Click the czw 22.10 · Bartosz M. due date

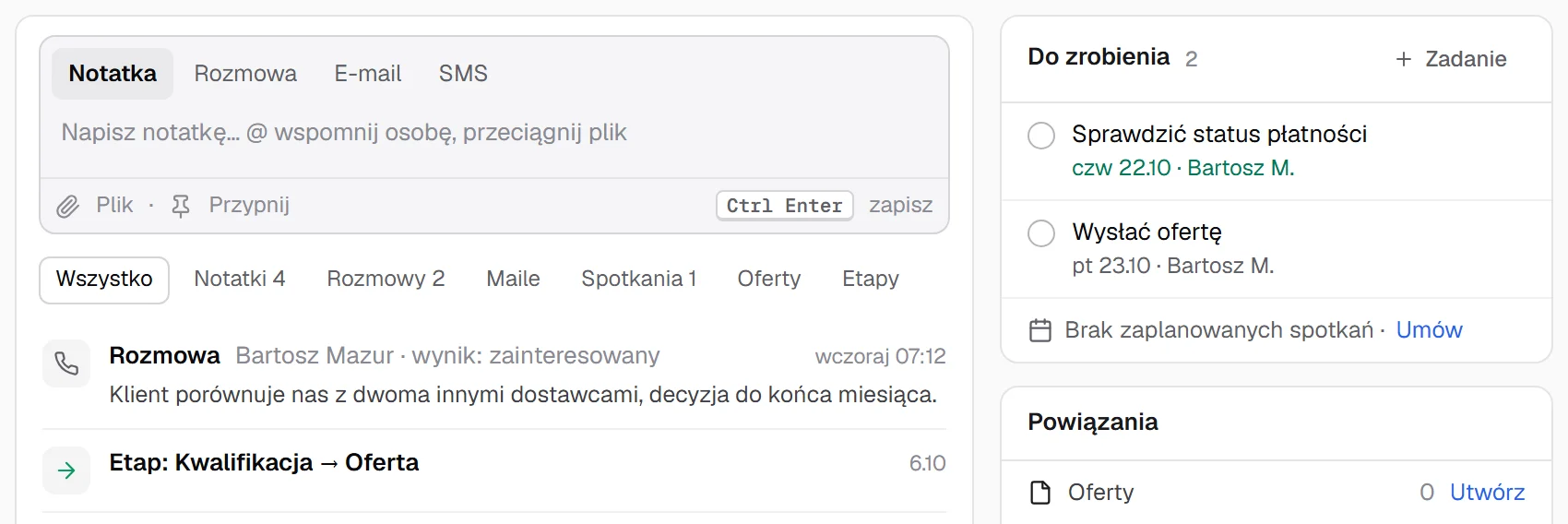coord(1183,169)
